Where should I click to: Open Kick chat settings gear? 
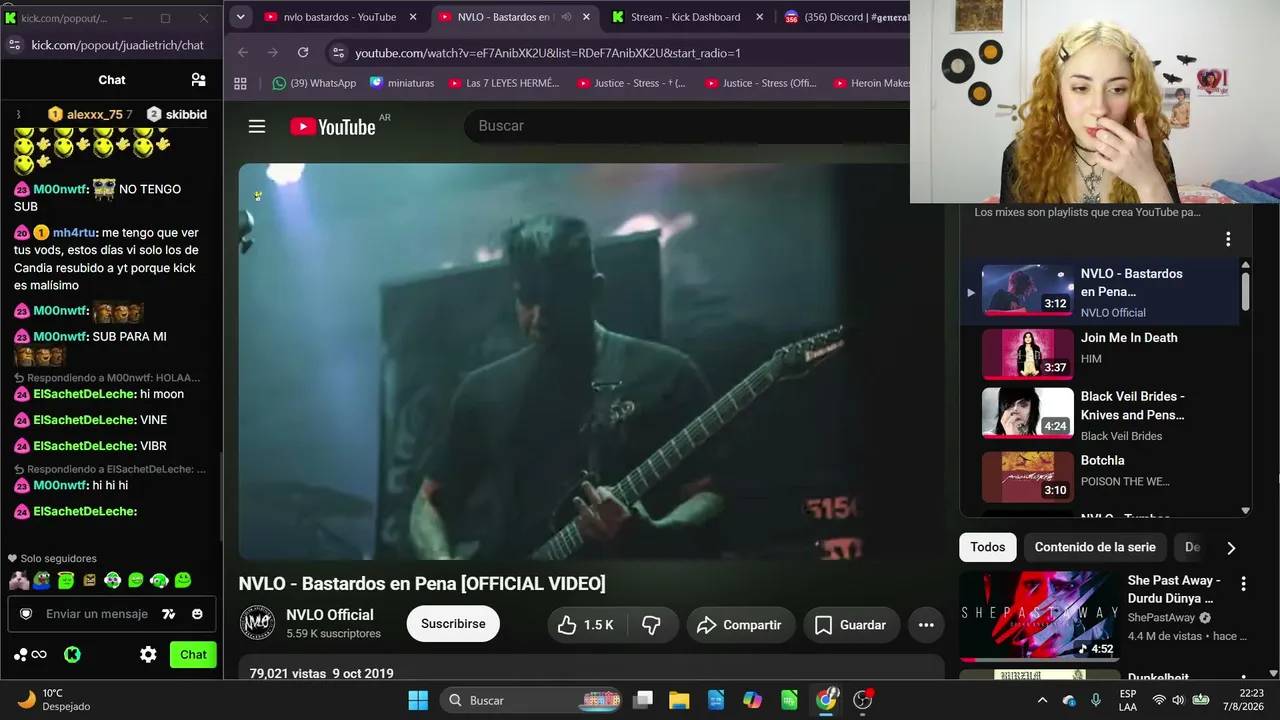pyautogui.click(x=148, y=655)
